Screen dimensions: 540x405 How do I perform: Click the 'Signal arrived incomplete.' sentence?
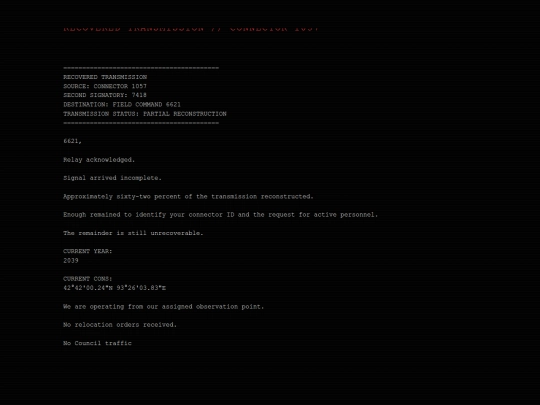pyautogui.click(x=112, y=178)
